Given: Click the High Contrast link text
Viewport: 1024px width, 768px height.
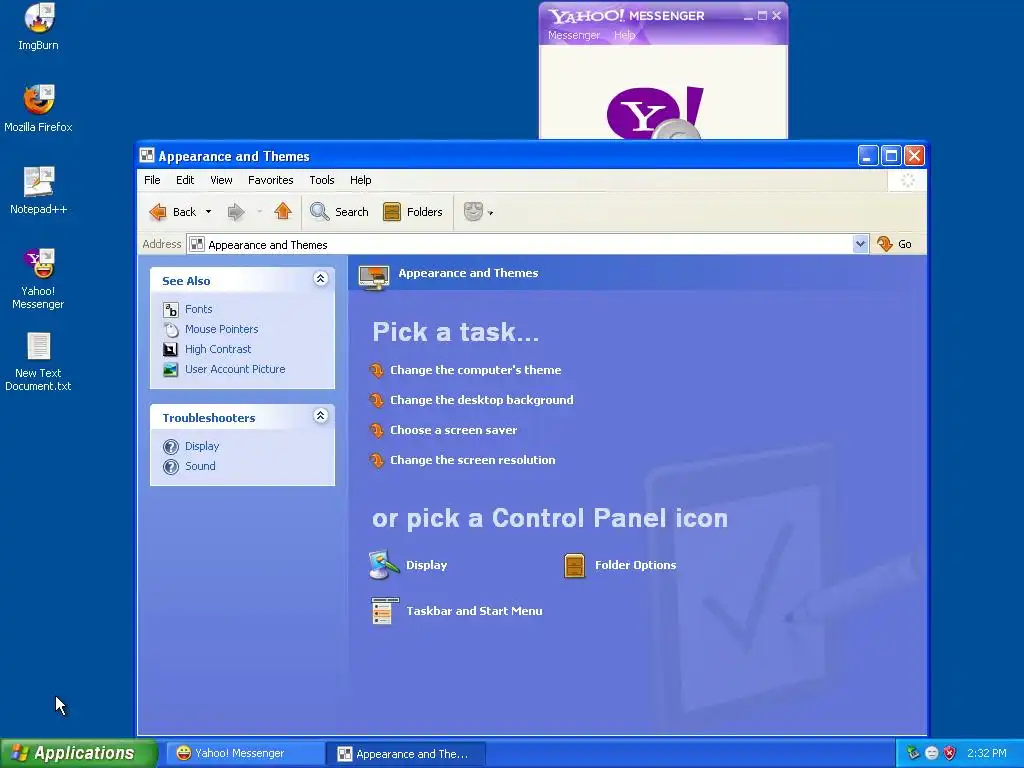Looking at the screenshot, I should [x=218, y=349].
